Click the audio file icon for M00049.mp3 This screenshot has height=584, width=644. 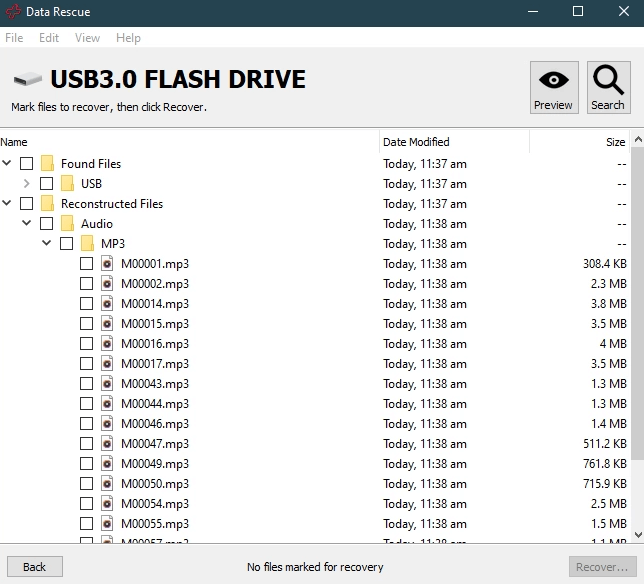coord(107,464)
